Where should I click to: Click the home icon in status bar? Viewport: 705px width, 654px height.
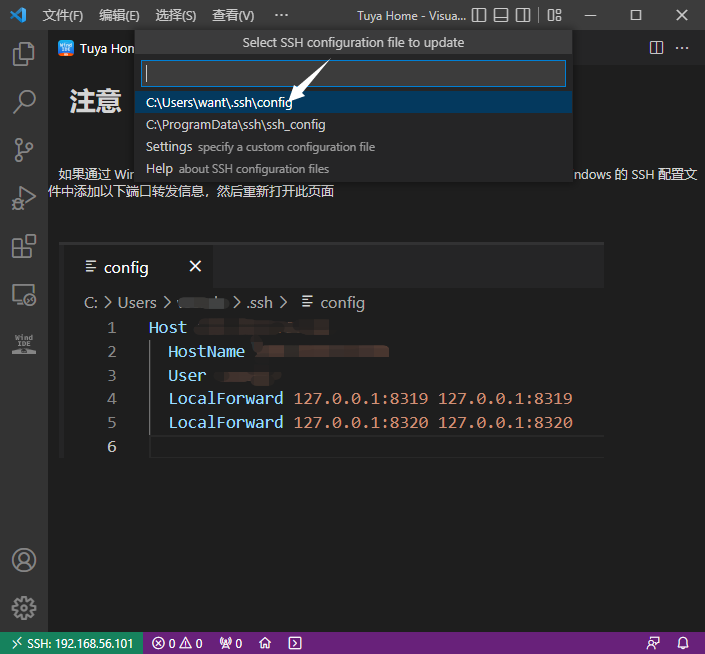pos(265,643)
